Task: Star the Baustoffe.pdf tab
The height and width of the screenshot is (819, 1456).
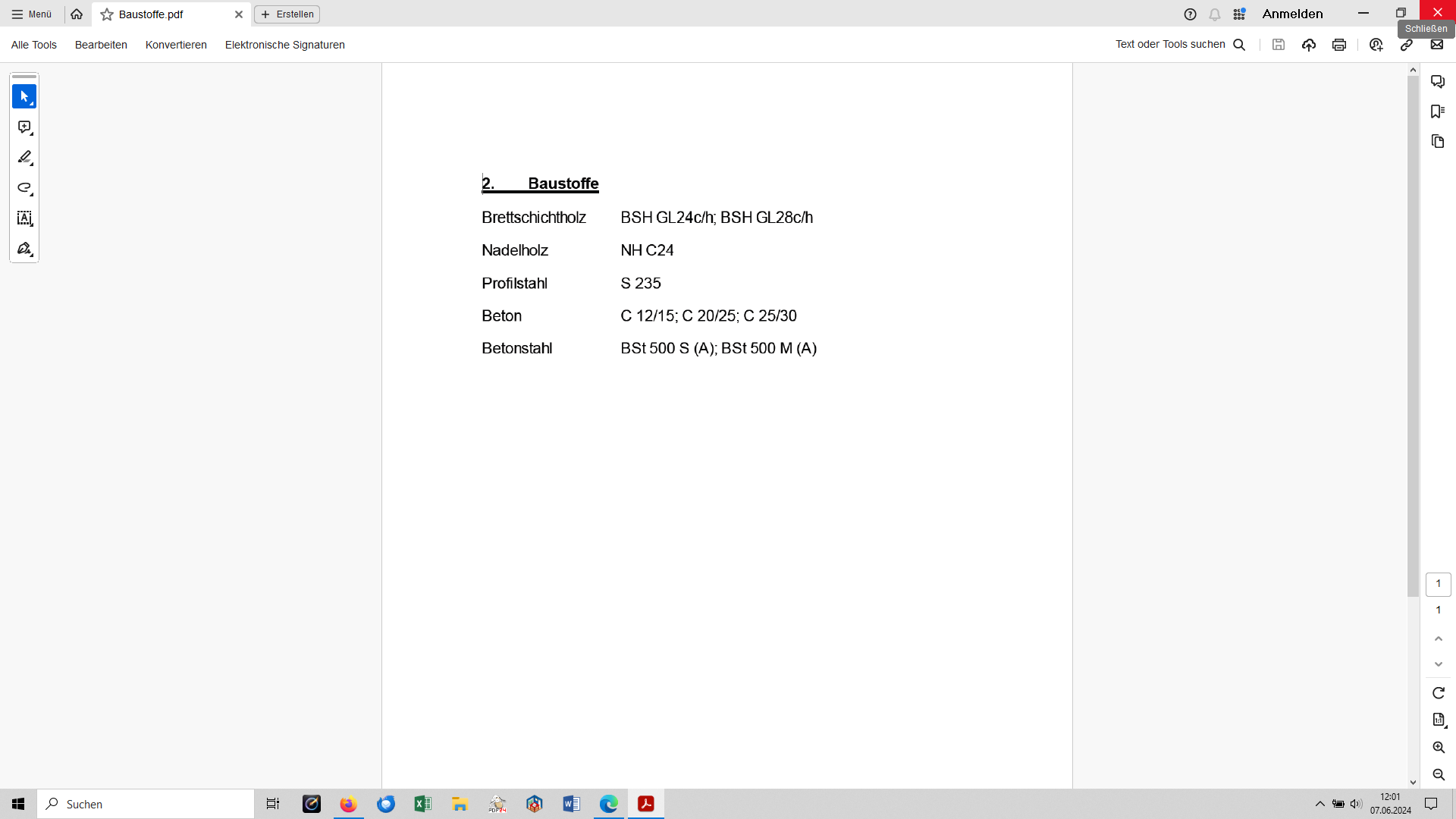Action: click(x=107, y=14)
